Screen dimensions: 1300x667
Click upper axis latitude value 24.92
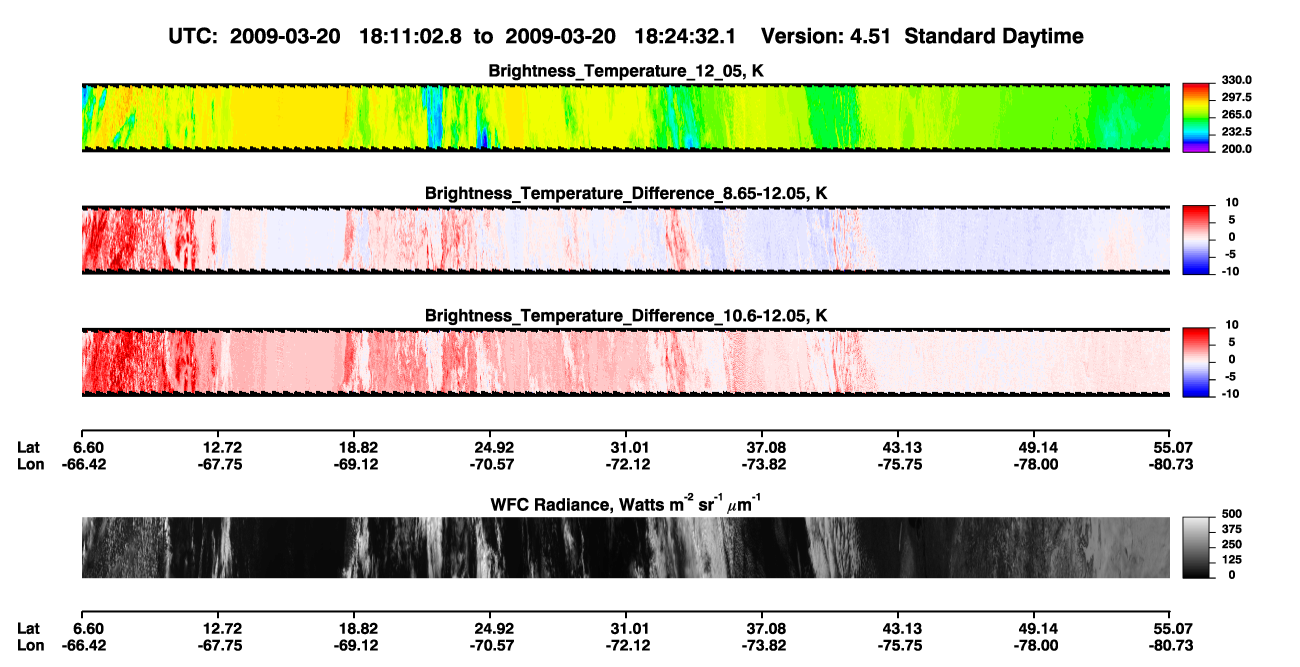(x=490, y=447)
